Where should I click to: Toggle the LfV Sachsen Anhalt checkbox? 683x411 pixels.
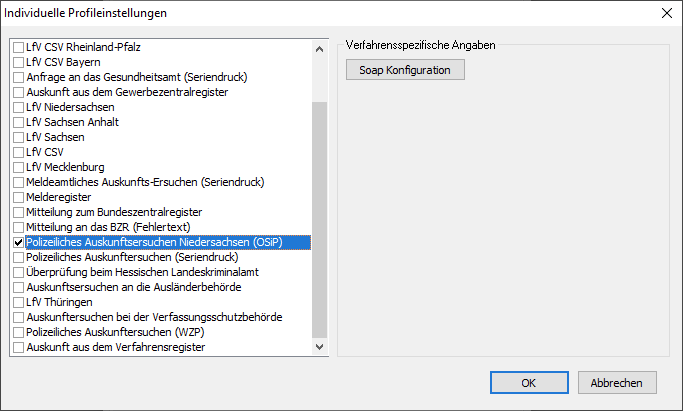[x=18, y=122]
